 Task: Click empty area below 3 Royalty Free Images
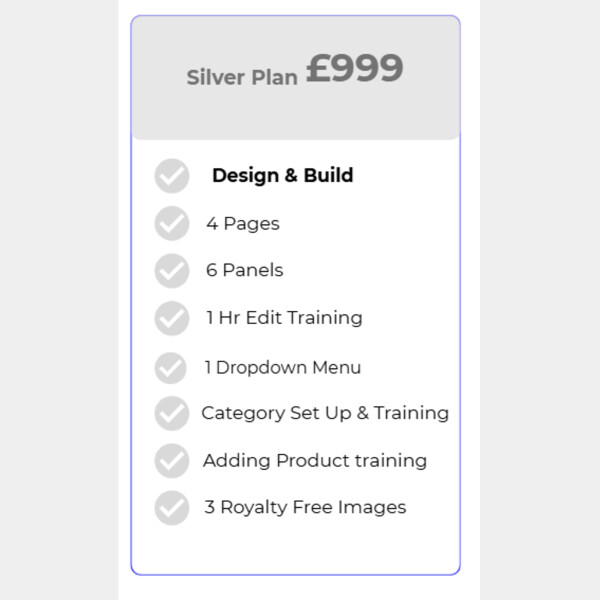tap(295, 549)
